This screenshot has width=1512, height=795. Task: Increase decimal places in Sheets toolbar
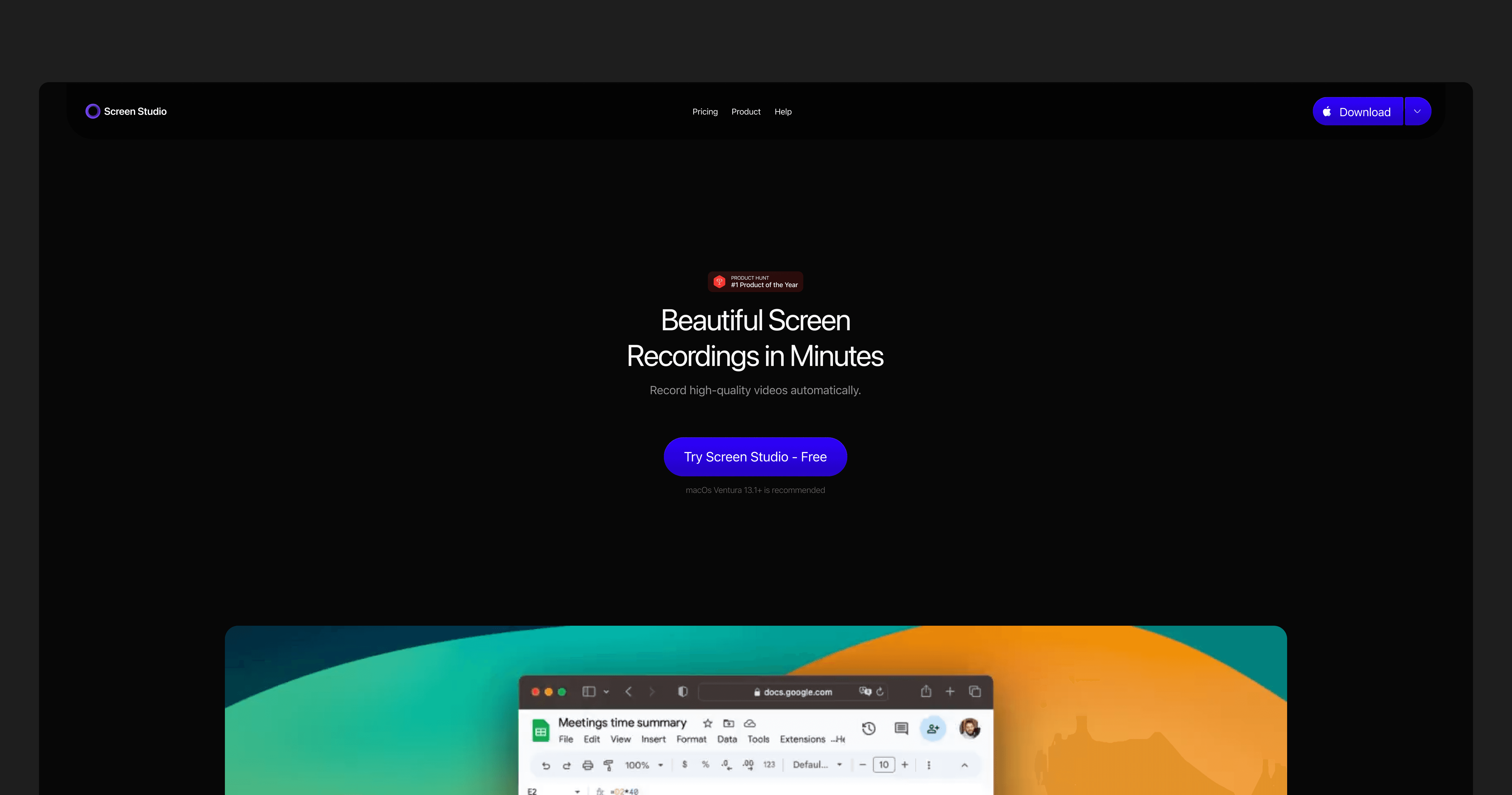[x=748, y=765]
